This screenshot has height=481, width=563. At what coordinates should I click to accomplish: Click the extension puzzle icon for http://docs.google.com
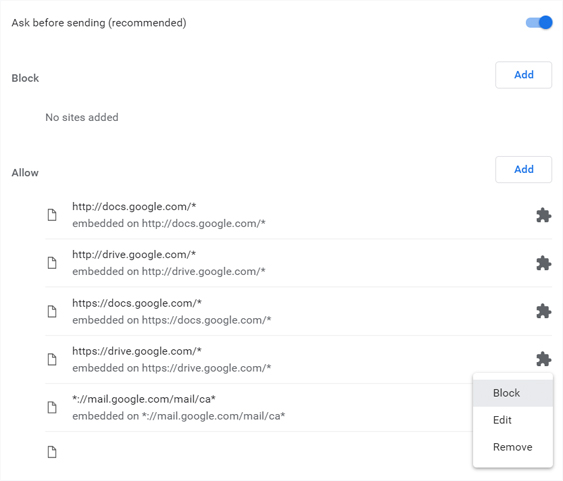tap(544, 215)
